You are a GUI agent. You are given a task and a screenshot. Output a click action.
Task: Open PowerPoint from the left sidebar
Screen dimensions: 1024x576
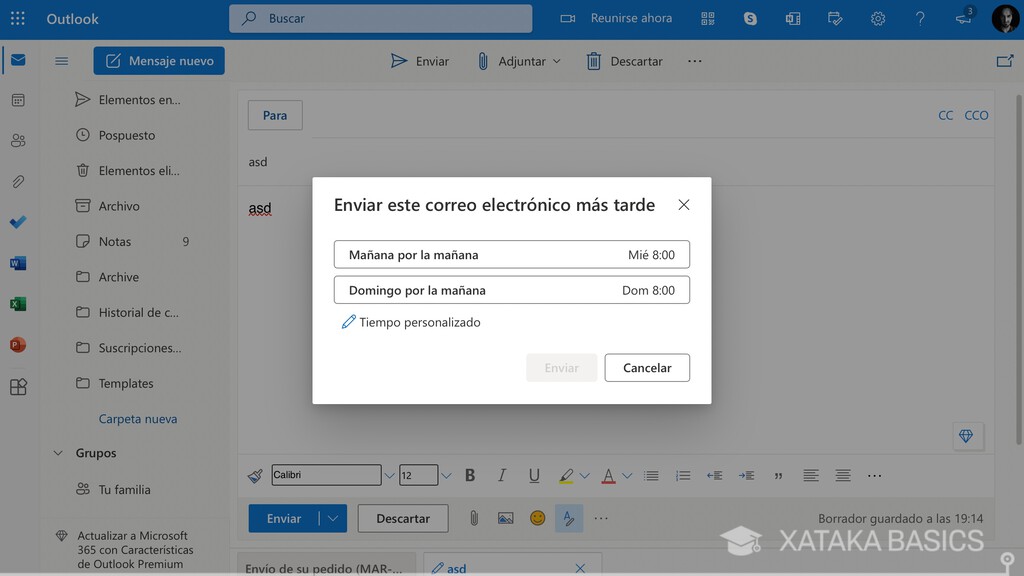click(x=18, y=344)
